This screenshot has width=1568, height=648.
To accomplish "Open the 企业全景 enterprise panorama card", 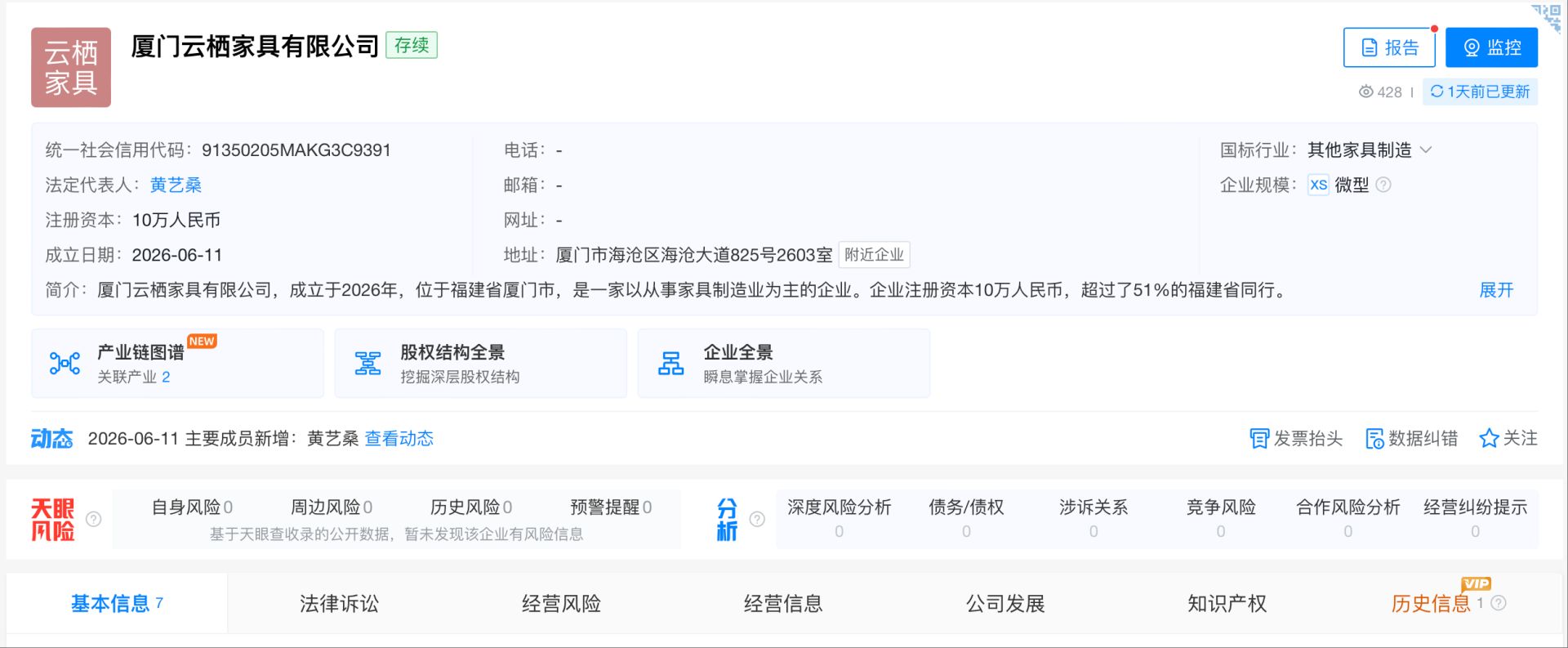I will coord(783,364).
